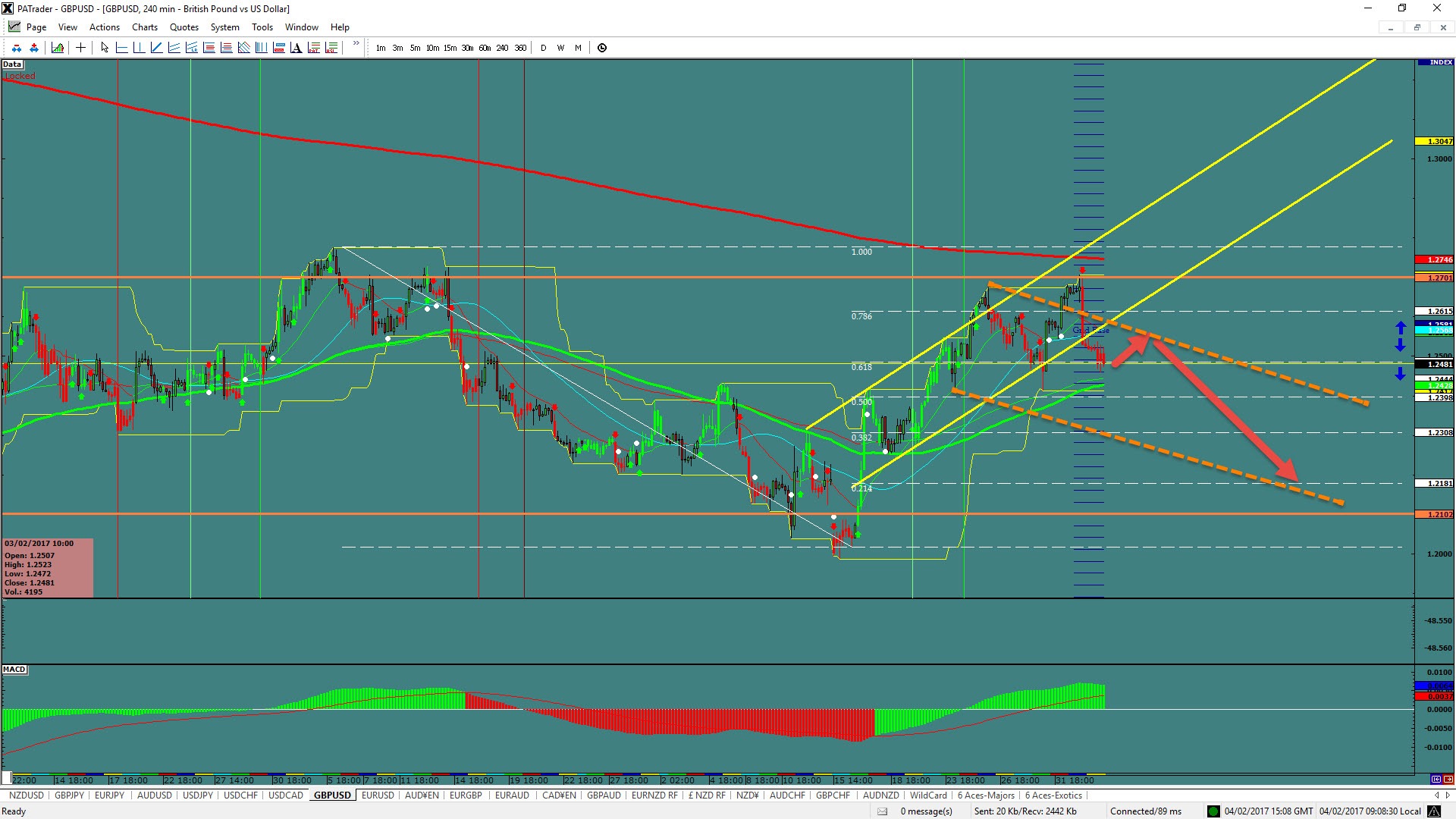This screenshot has height=819, width=1456.
Task: Restore the inner chart window button
Action: tap(1417, 27)
